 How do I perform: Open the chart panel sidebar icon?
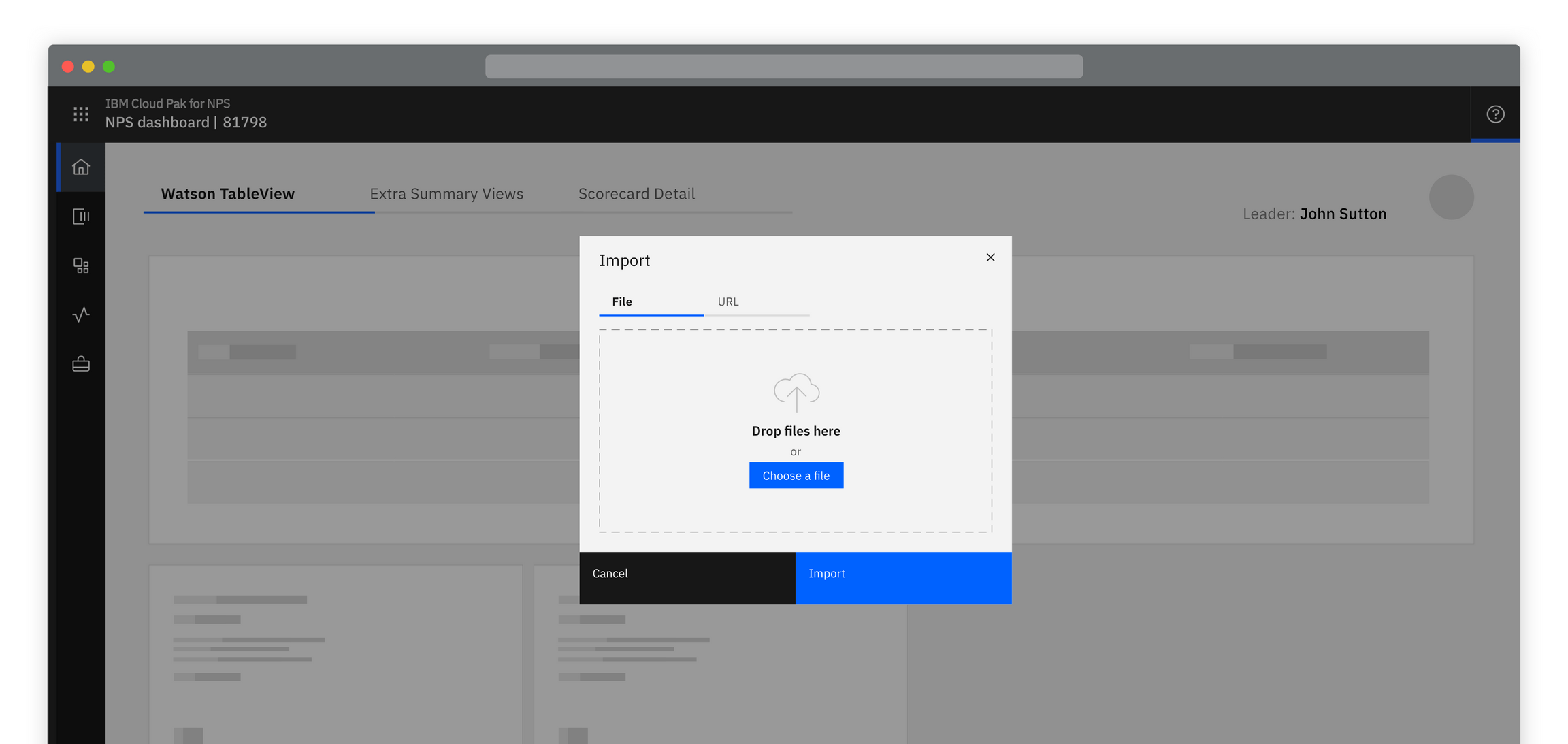coord(81,216)
